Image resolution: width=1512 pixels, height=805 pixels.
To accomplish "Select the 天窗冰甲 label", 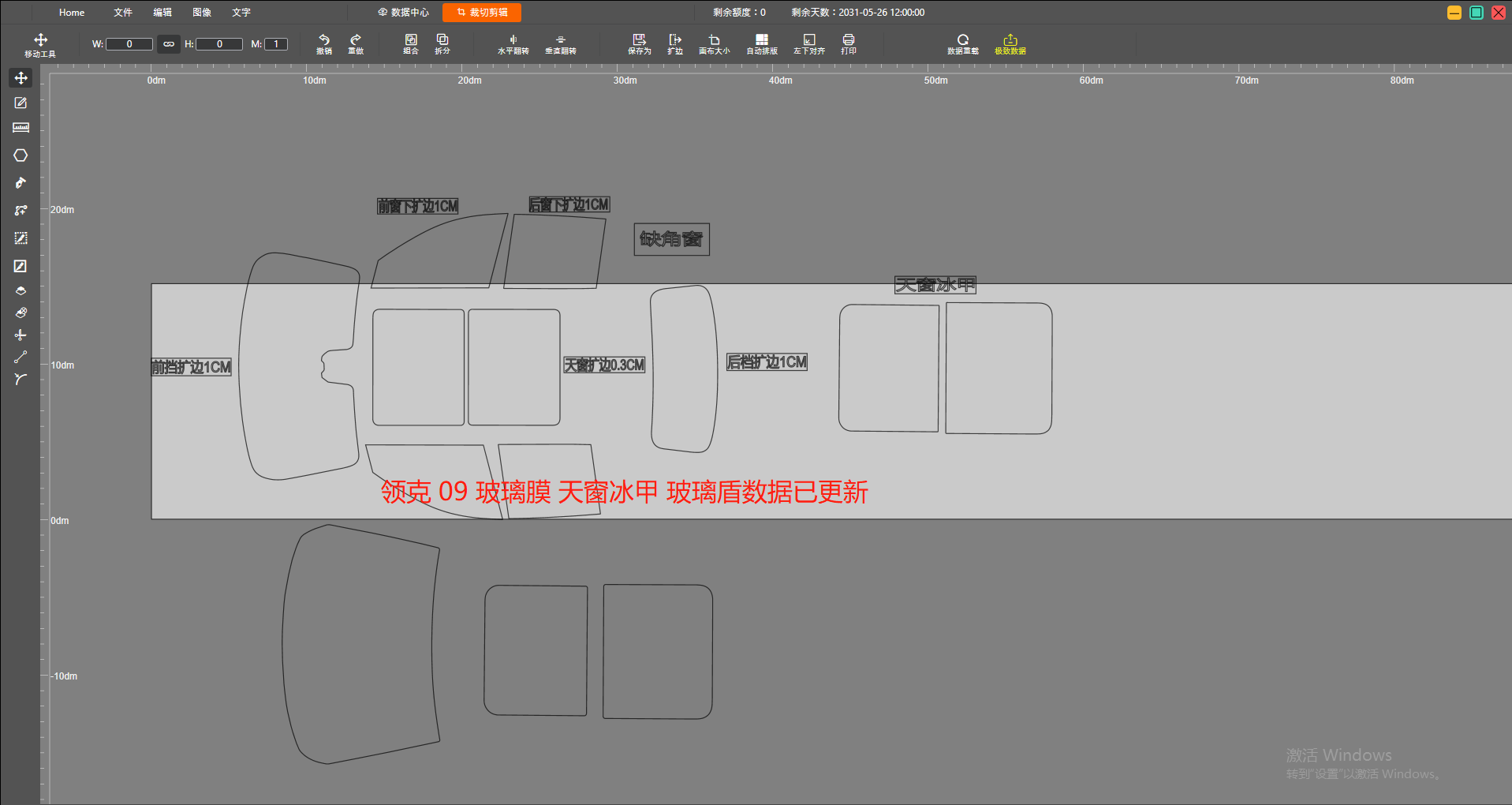I will coord(935,285).
